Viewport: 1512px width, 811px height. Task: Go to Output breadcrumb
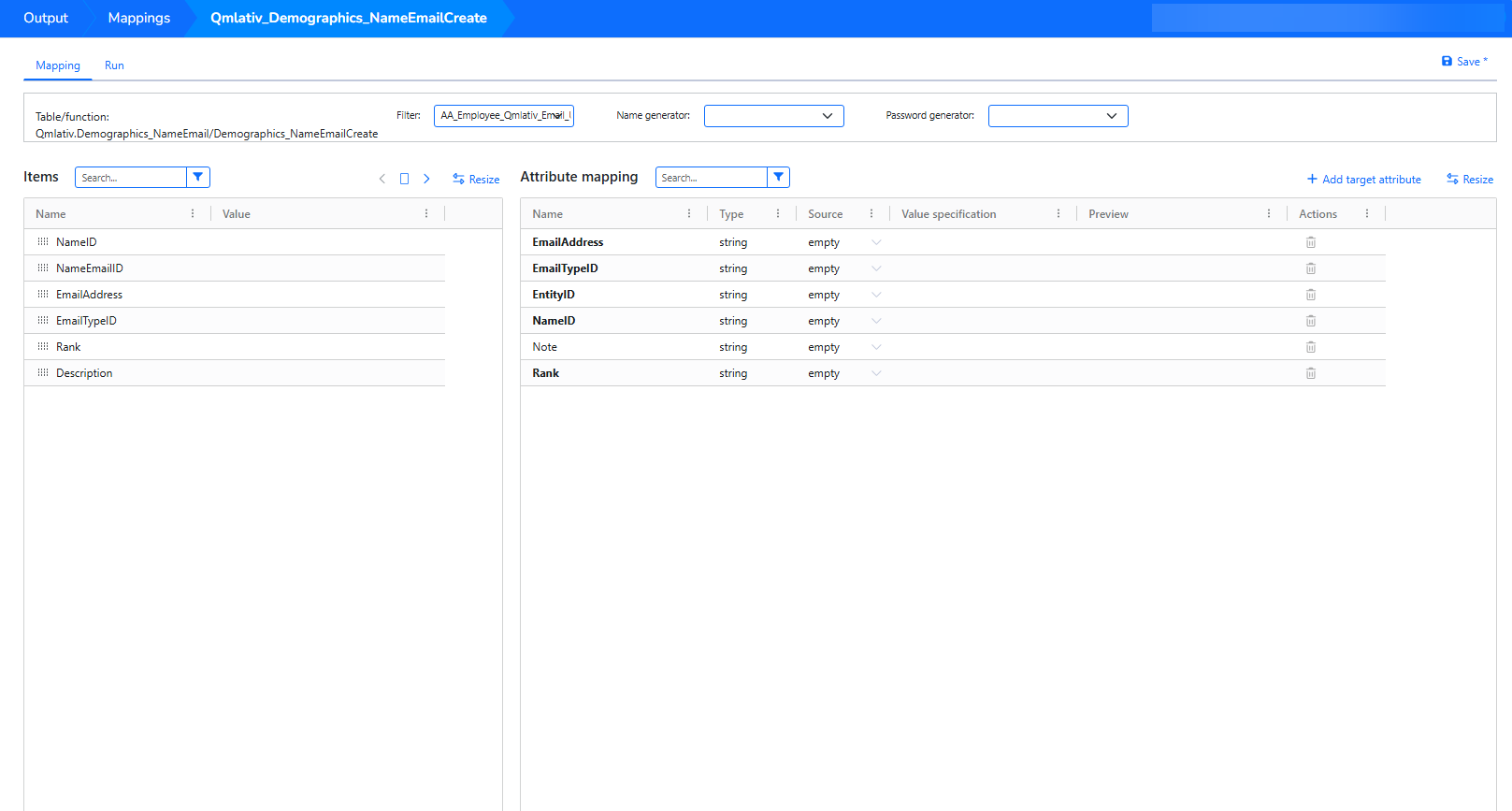point(46,18)
